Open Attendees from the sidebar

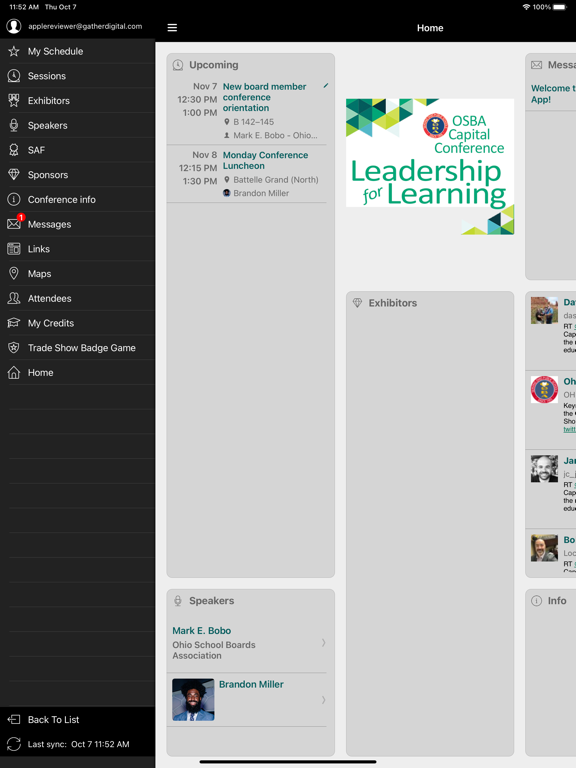pos(77,298)
